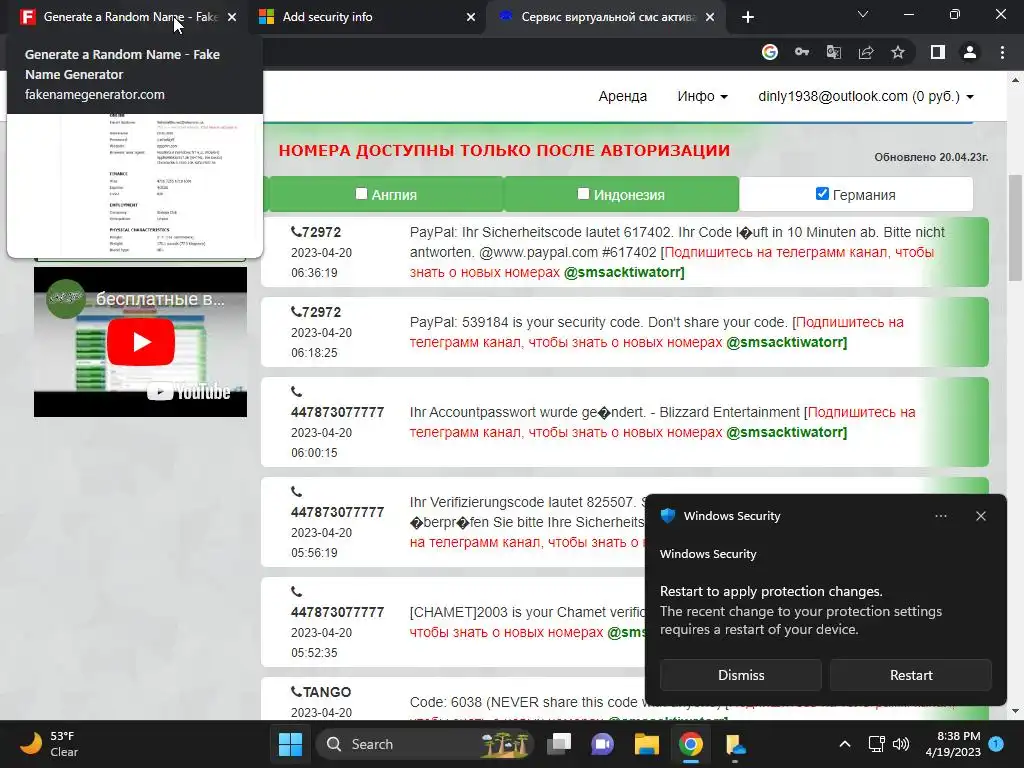Open the Google icon in the address bar

pos(770,52)
